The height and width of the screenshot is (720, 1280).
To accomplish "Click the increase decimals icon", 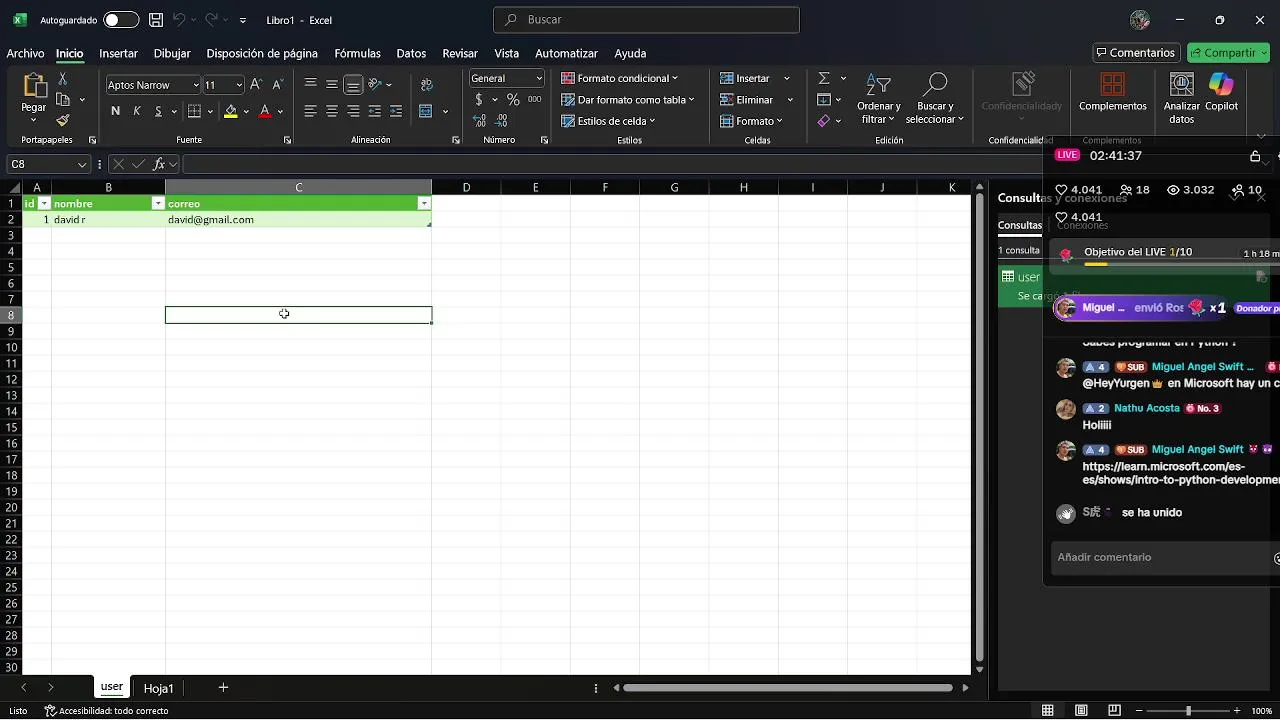I will pyautogui.click(x=479, y=121).
